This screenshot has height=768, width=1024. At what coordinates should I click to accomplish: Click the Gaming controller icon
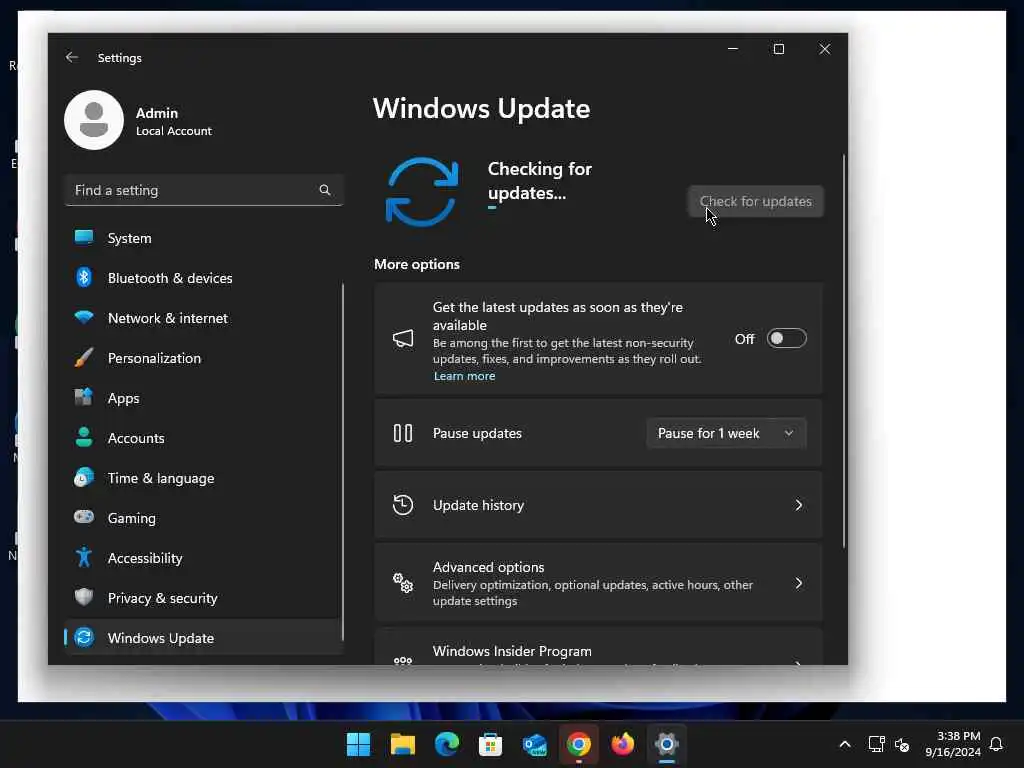pyautogui.click(x=84, y=517)
